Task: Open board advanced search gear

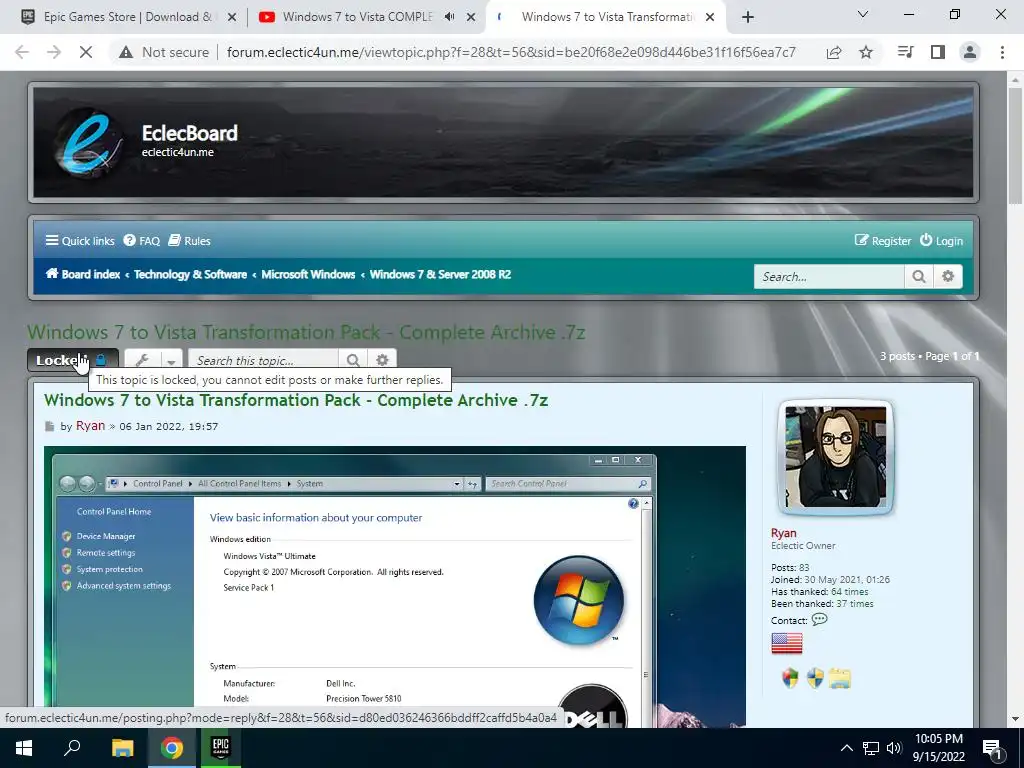Action: pyautogui.click(x=948, y=277)
